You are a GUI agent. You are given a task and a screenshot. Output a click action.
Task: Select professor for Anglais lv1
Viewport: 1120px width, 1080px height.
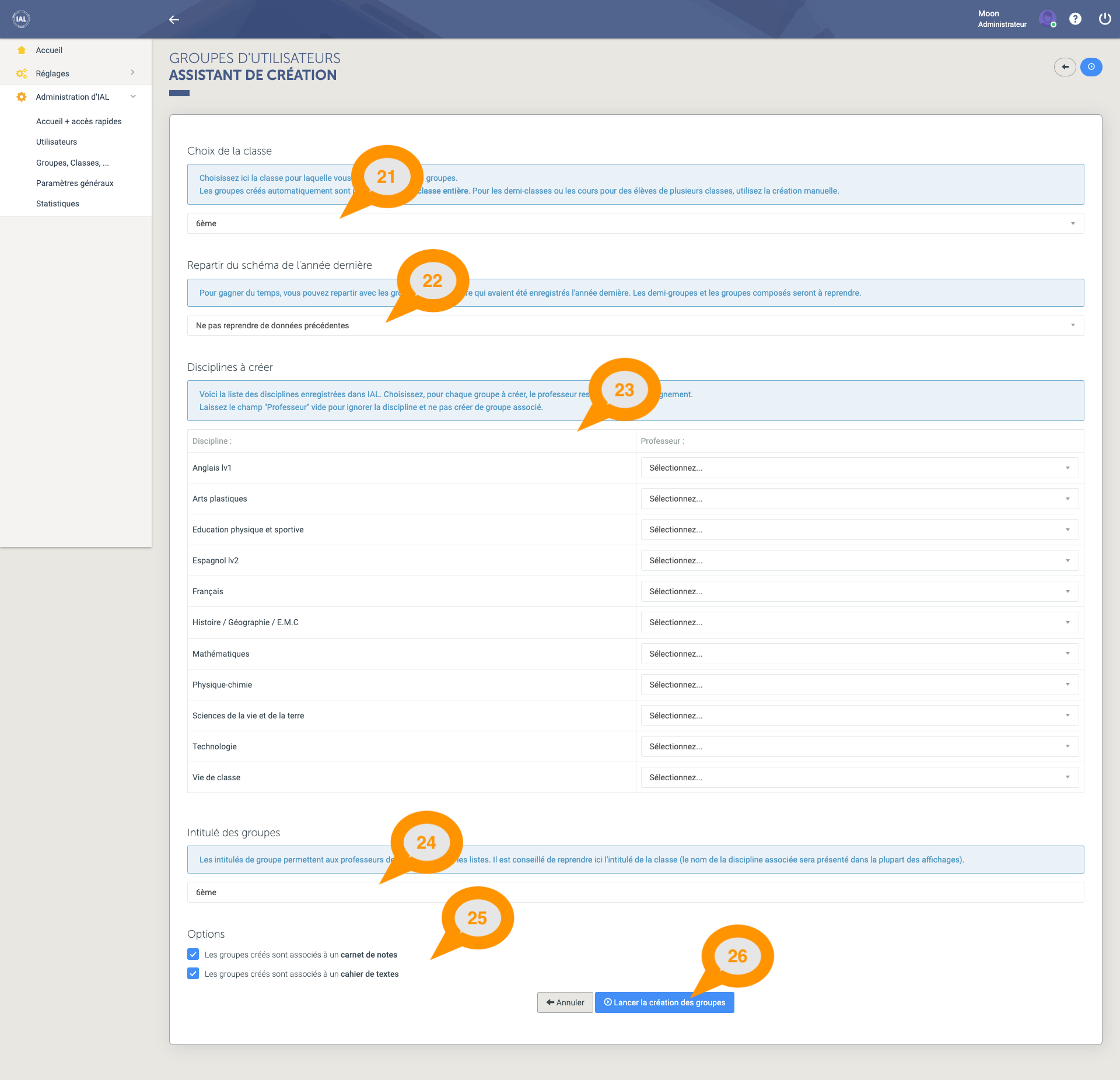(859, 468)
